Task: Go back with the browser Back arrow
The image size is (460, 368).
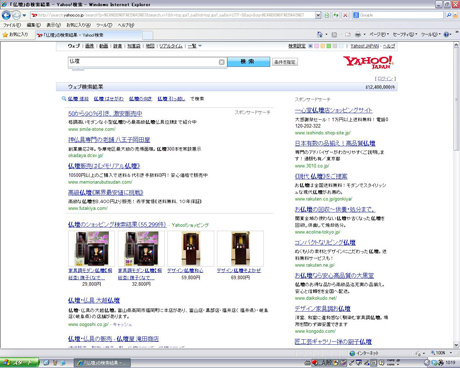Action: 6,15
